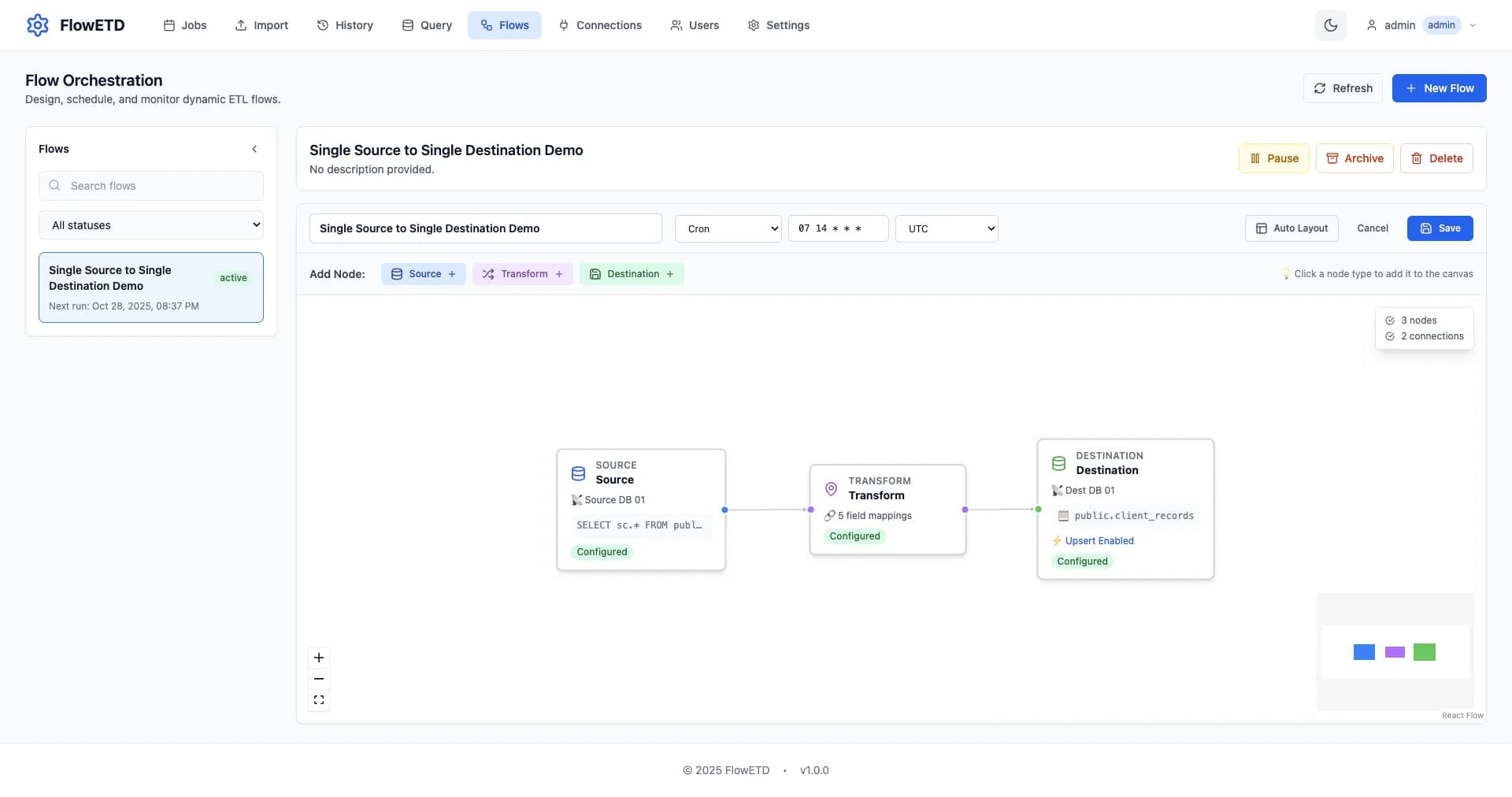Click the Destination node input handle
The height and width of the screenshot is (797, 1512).
point(1038,510)
